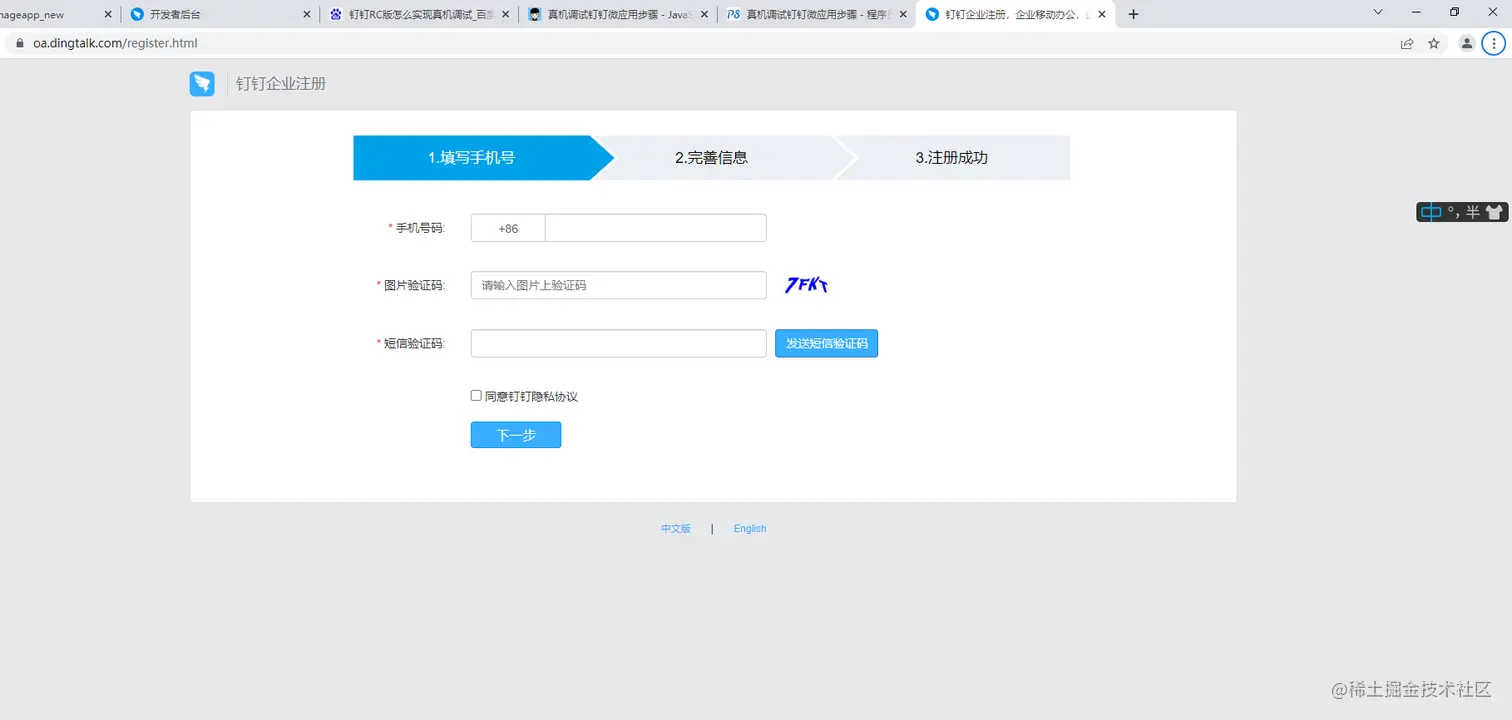Click the 中 IME language indicator
Viewport: 1512px width, 720px height.
[1432, 211]
